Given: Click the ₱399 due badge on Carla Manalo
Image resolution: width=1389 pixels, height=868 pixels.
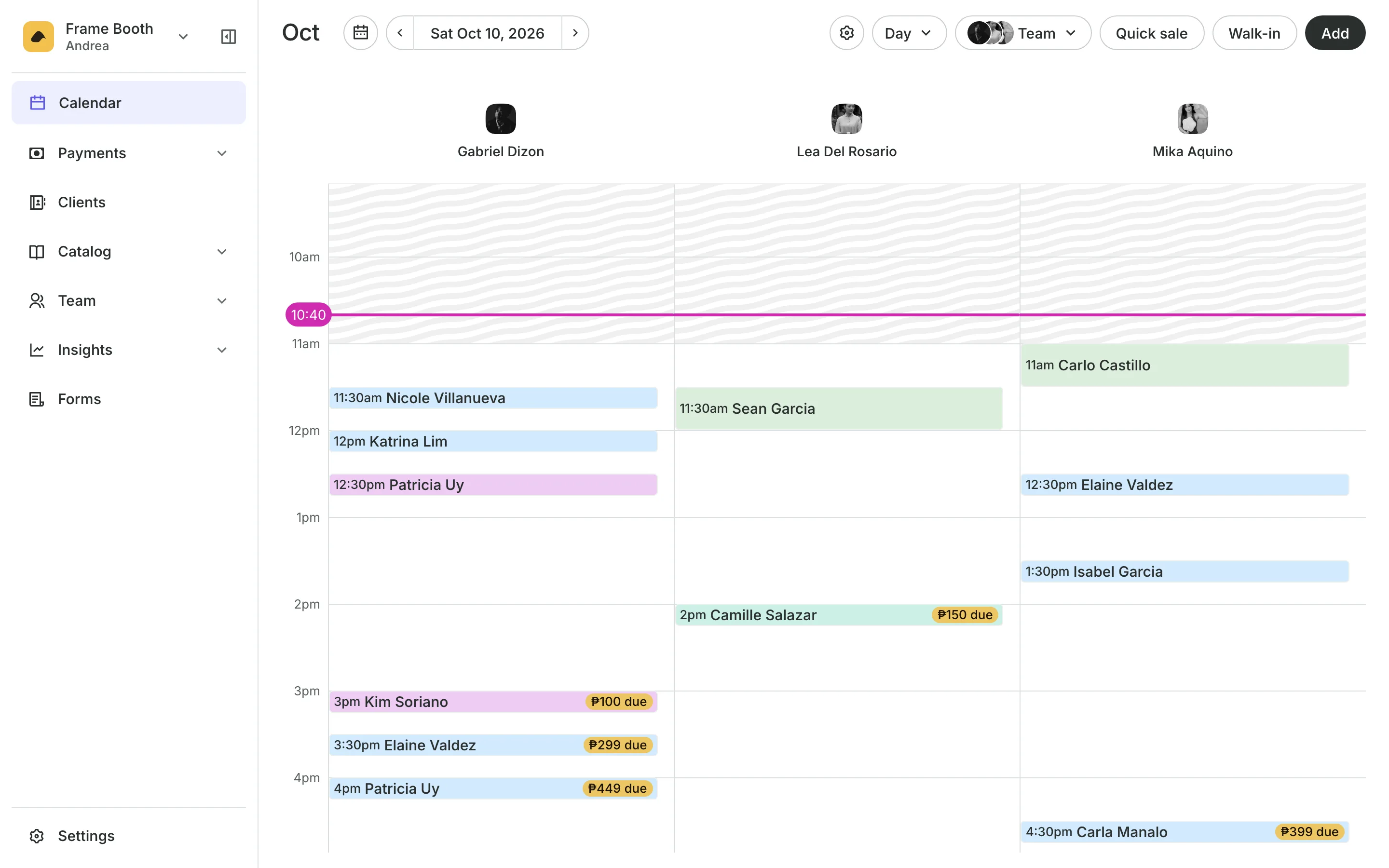Looking at the screenshot, I should pos(1310,832).
